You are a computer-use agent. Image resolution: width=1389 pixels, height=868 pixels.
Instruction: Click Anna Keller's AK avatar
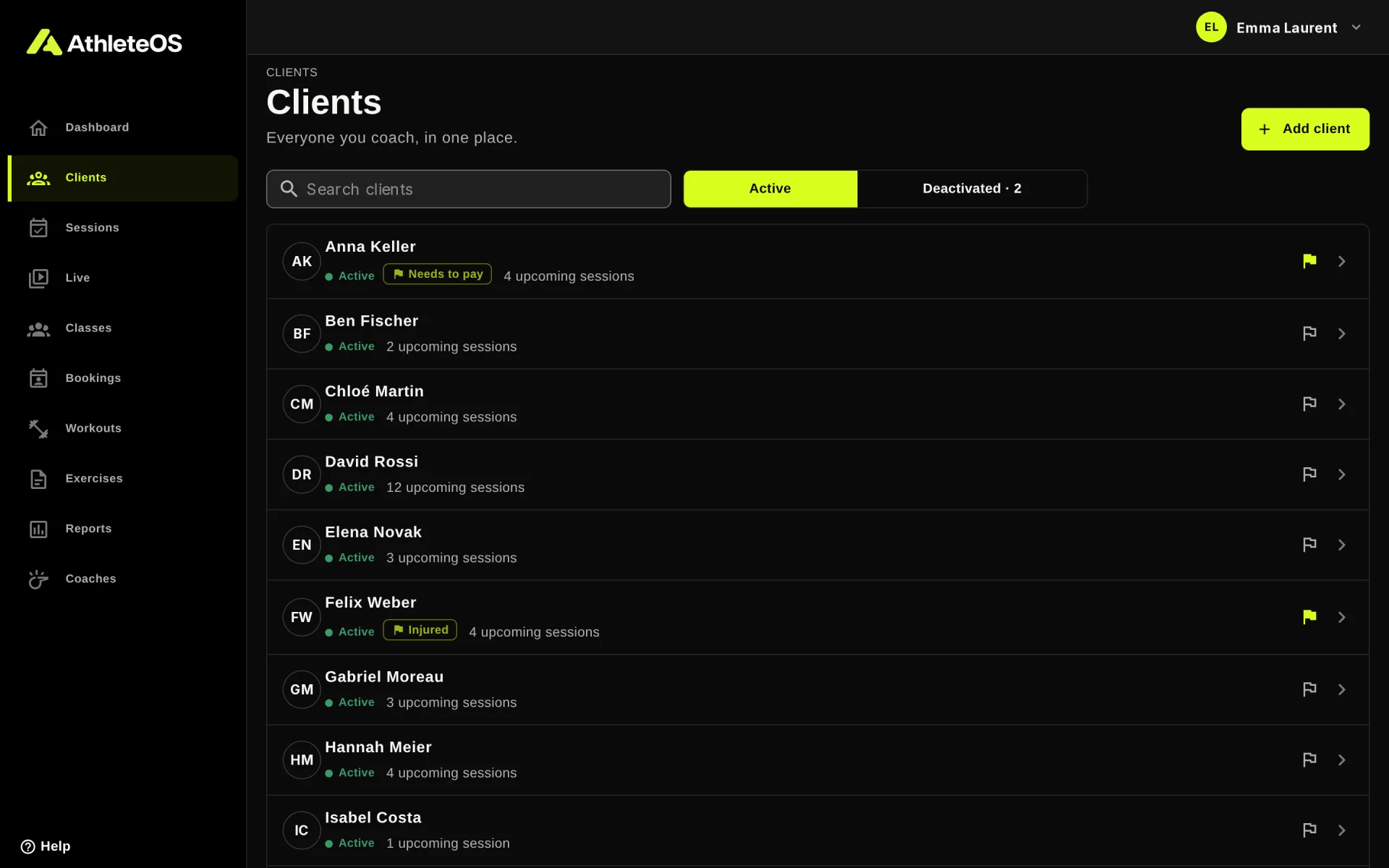pyautogui.click(x=302, y=261)
